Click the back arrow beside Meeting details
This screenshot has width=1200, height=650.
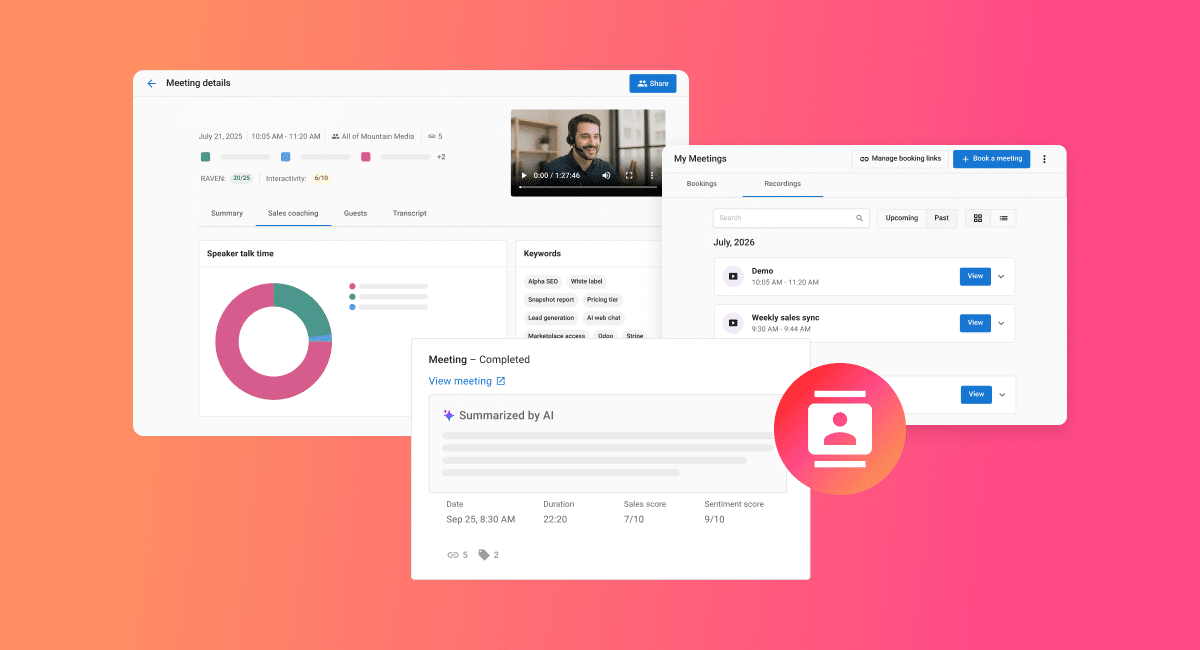pyautogui.click(x=152, y=84)
